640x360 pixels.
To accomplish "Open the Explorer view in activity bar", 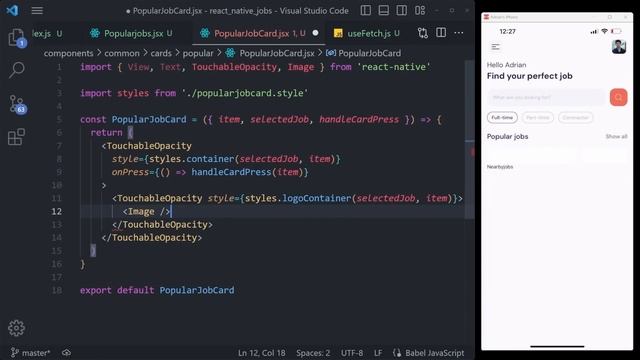I will (x=17, y=38).
